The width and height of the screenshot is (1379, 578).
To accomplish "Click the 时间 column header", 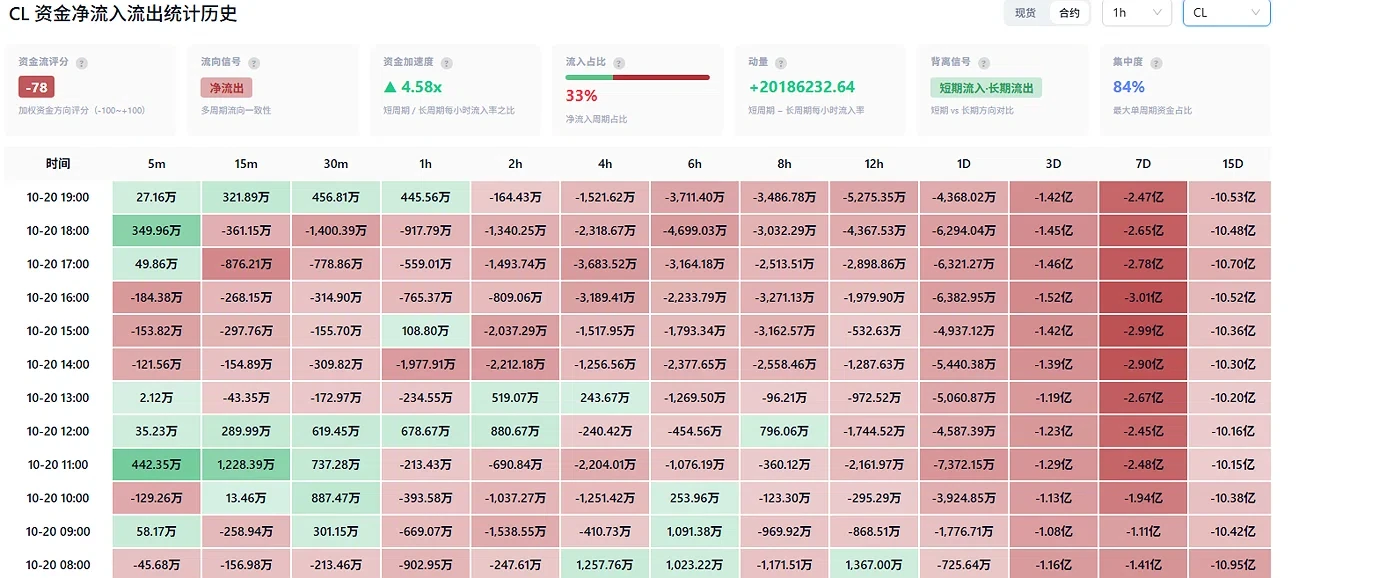I will coord(58,164).
